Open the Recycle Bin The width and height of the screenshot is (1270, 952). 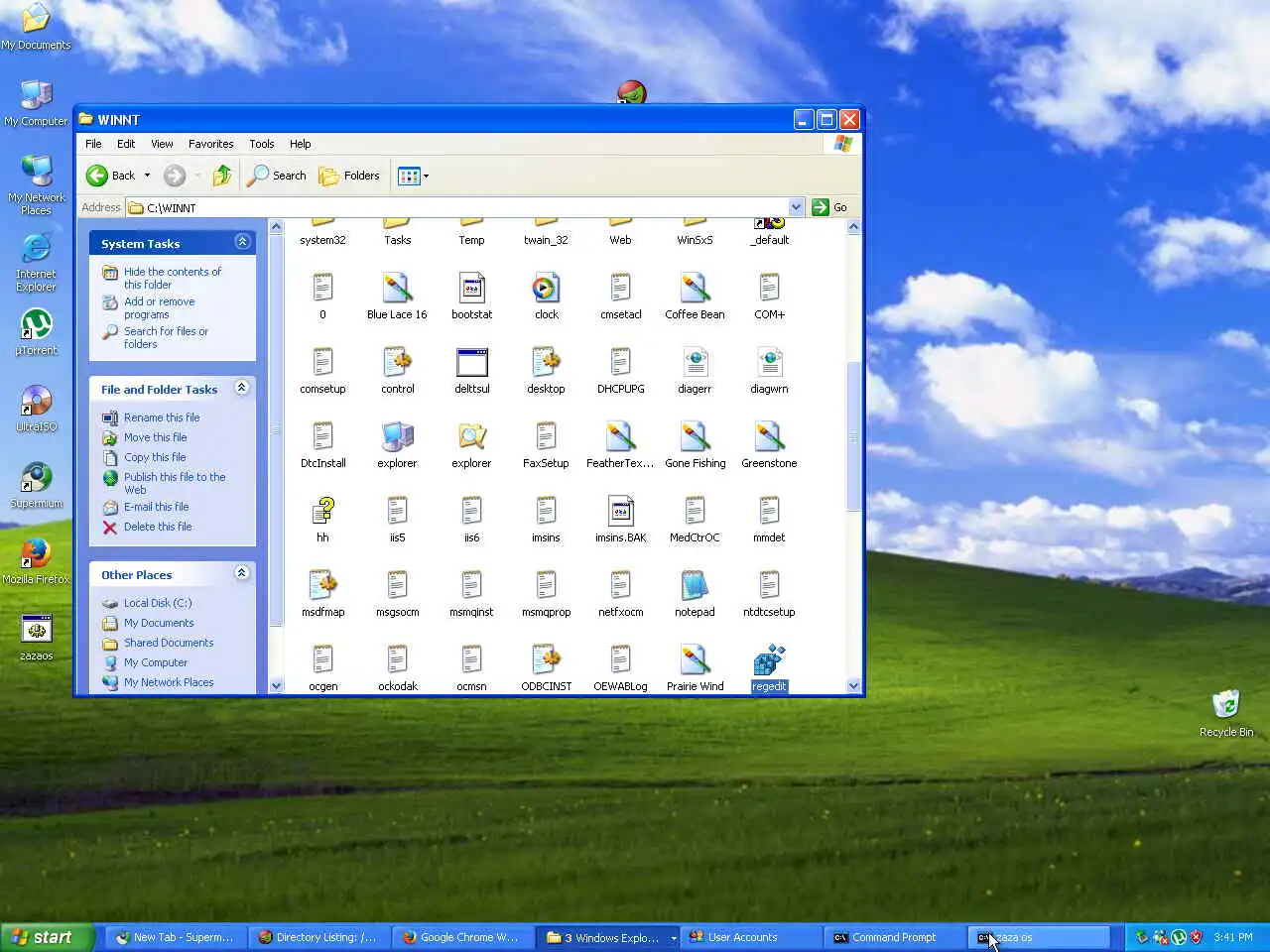tap(1226, 713)
